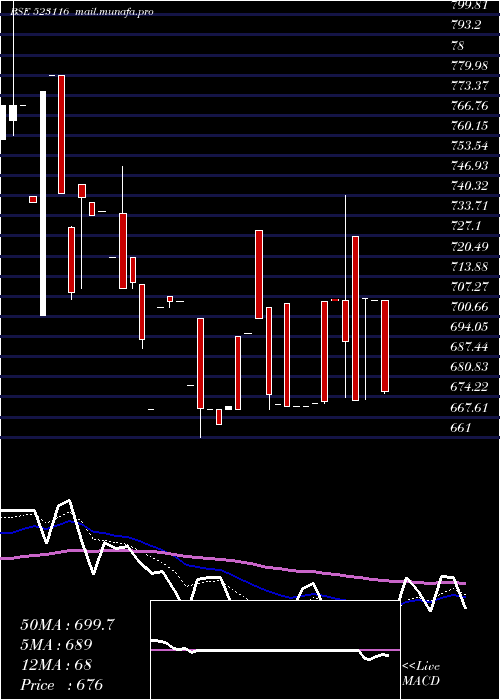Click the 667.61 price level
The height and width of the screenshot is (700, 500).
tap(471, 407)
